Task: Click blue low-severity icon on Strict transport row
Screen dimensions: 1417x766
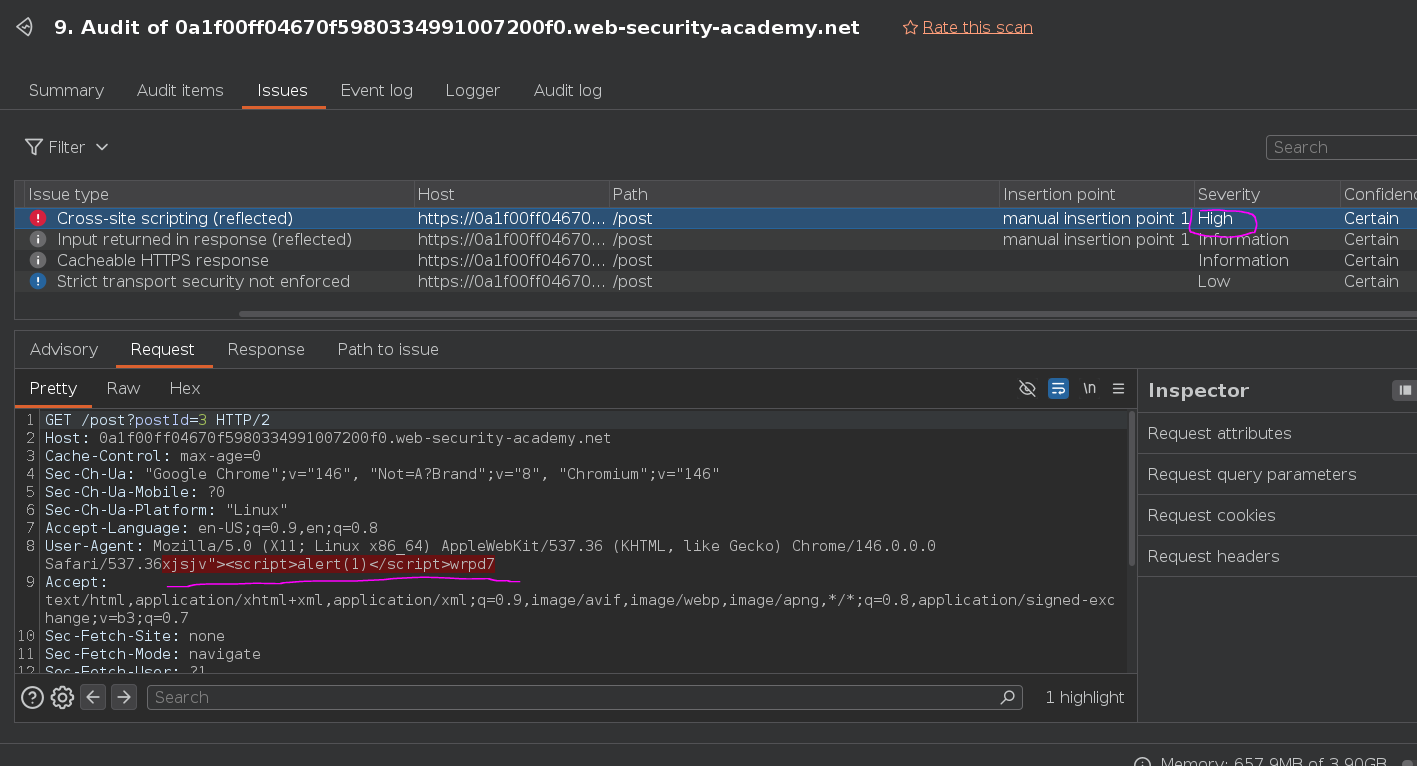Action: 38,281
